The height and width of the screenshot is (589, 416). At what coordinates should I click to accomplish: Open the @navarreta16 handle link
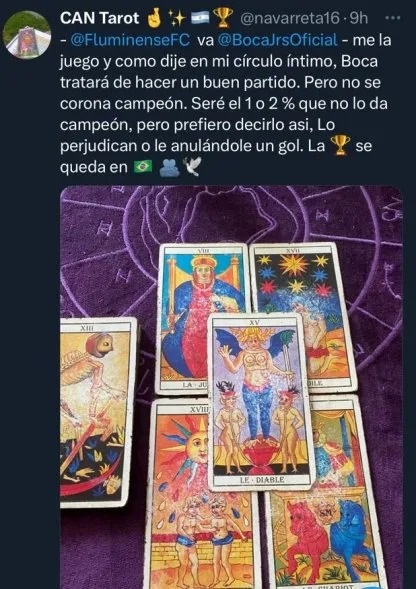point(289,18)
